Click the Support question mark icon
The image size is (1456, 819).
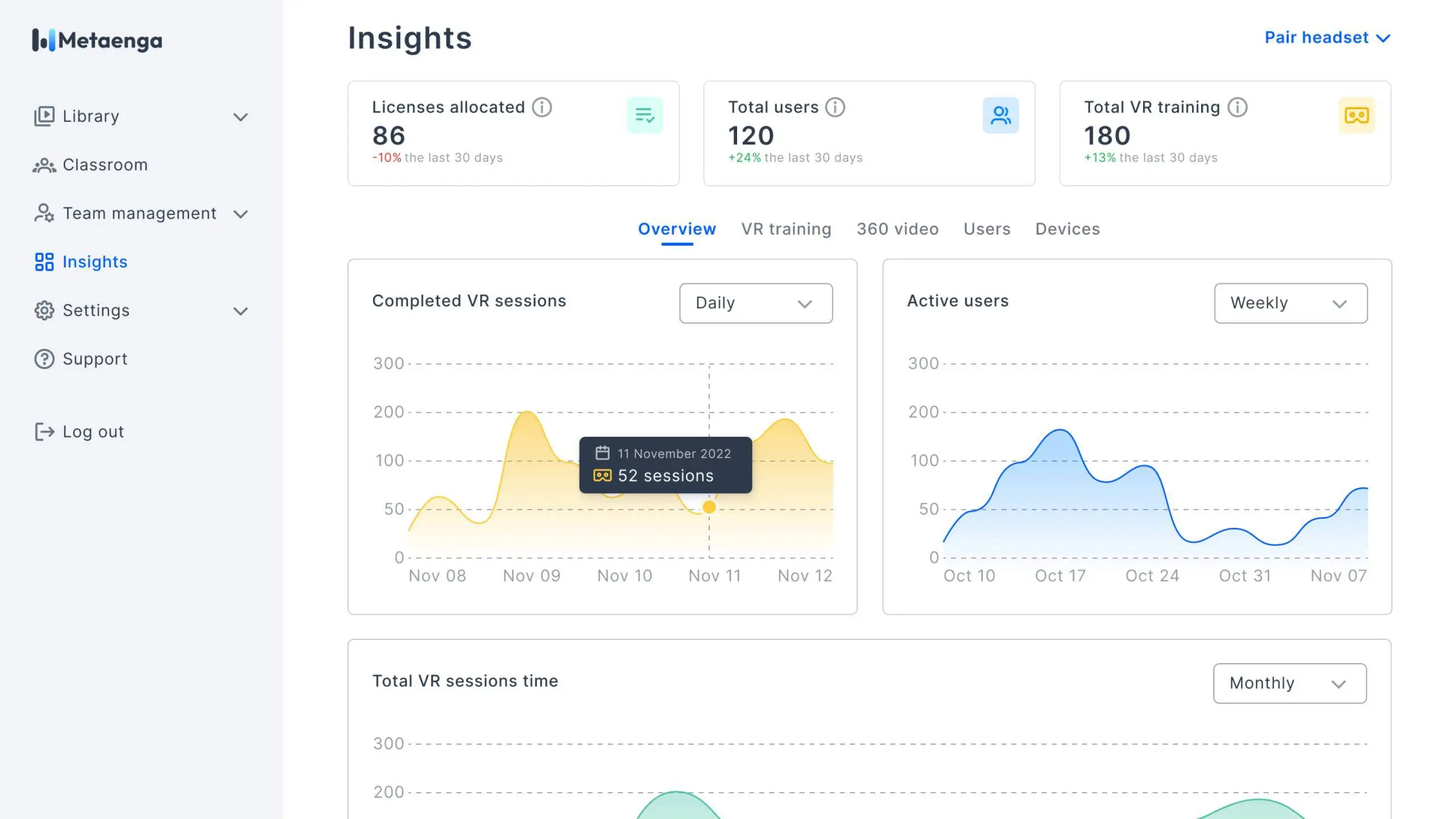point(44,359)
